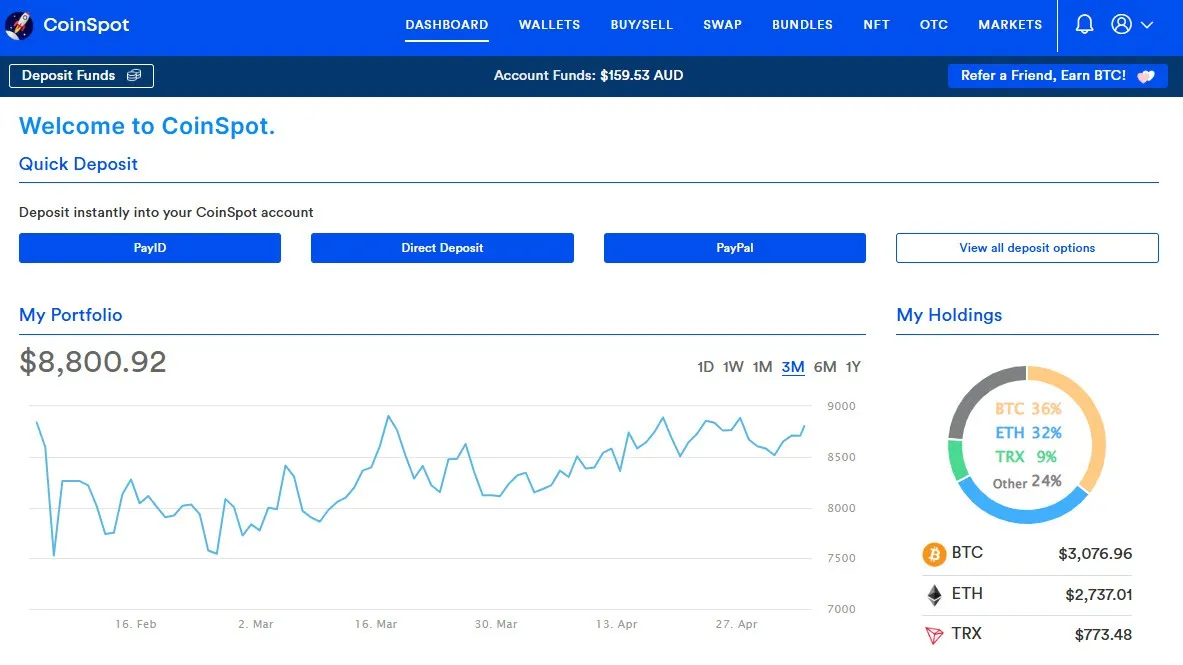
Task: Click the My Portfolio heading
Action: coord(70,315)
